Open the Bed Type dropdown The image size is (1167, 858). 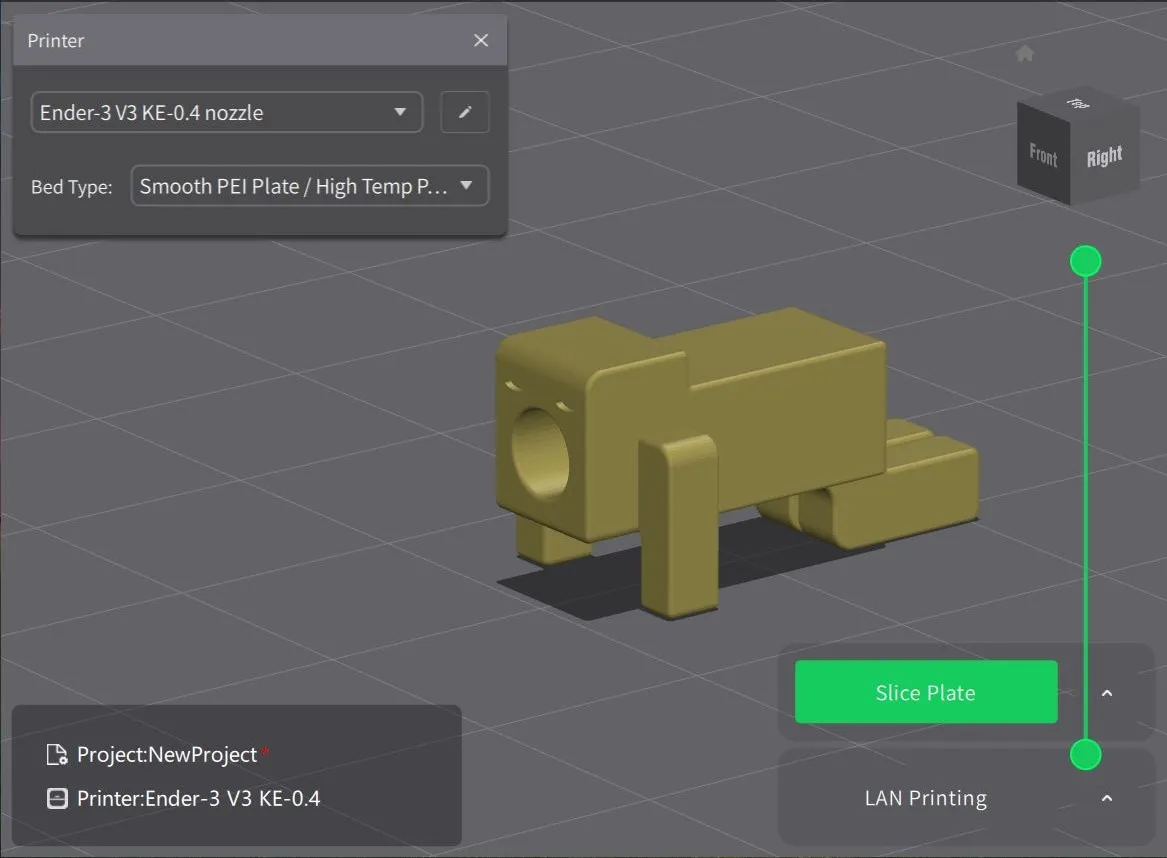click(x=309, y=186)
